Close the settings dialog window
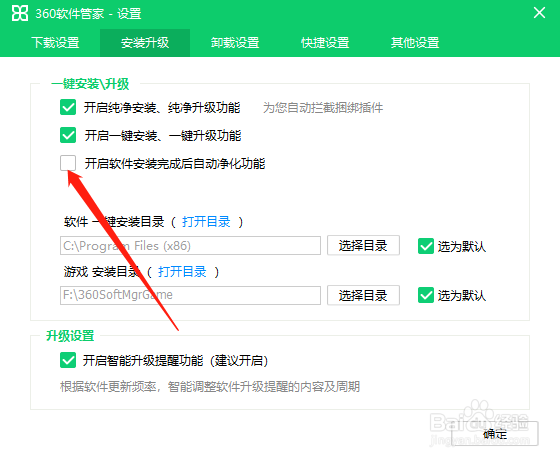 click(x=539, y=13)
